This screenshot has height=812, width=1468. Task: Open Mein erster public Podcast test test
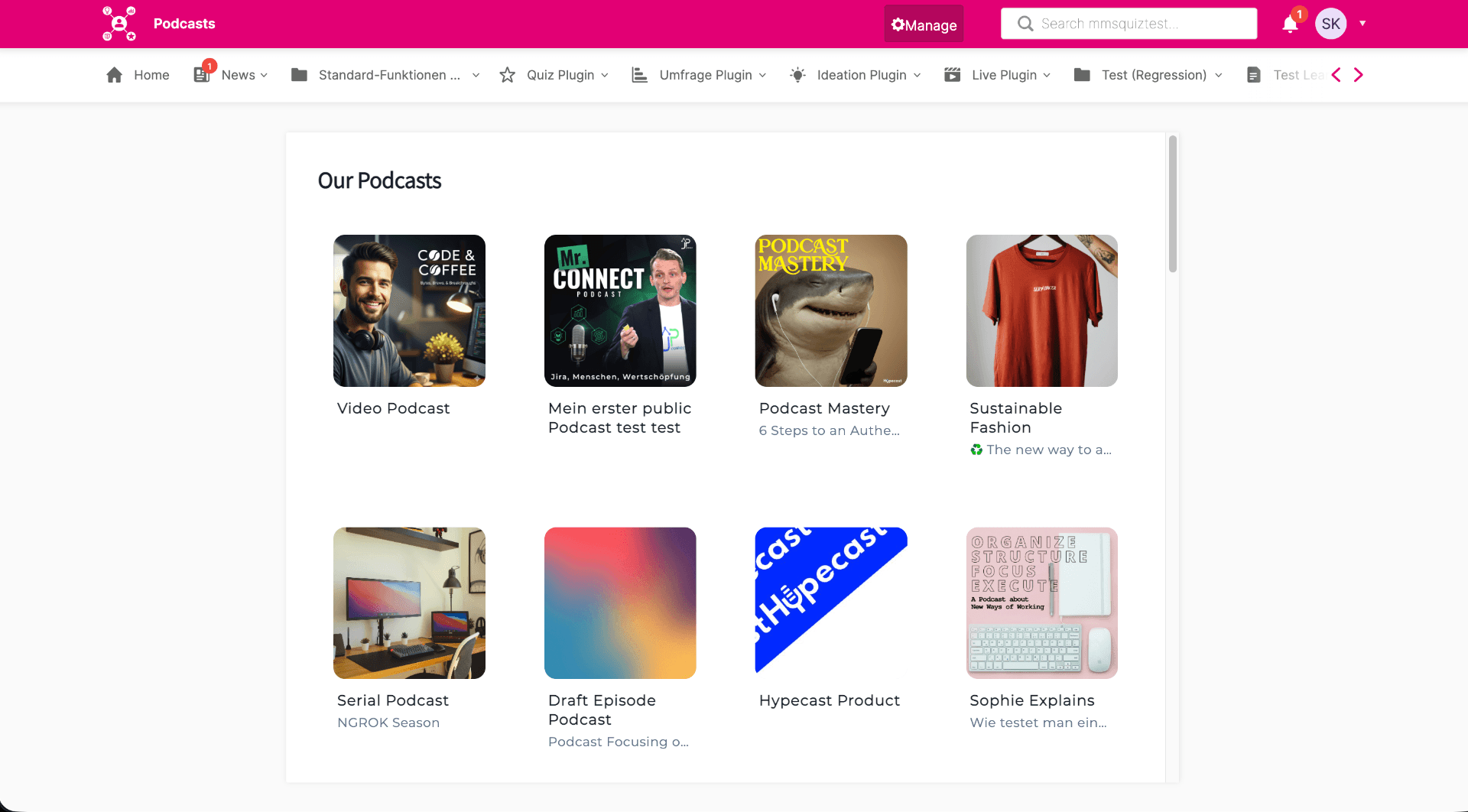[620, 418]
